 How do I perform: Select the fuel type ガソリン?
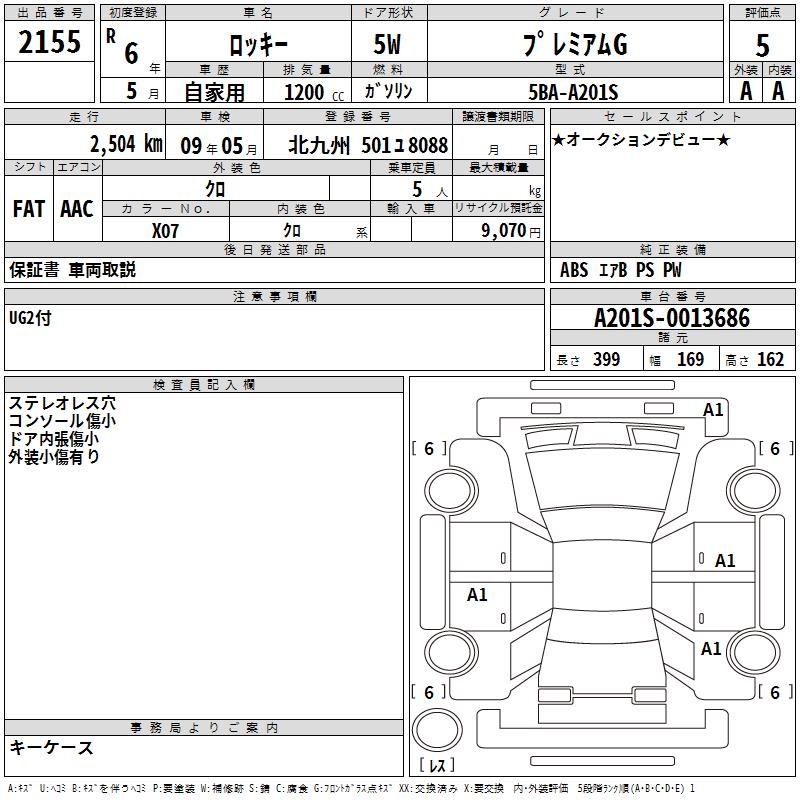tap(388, 91)
